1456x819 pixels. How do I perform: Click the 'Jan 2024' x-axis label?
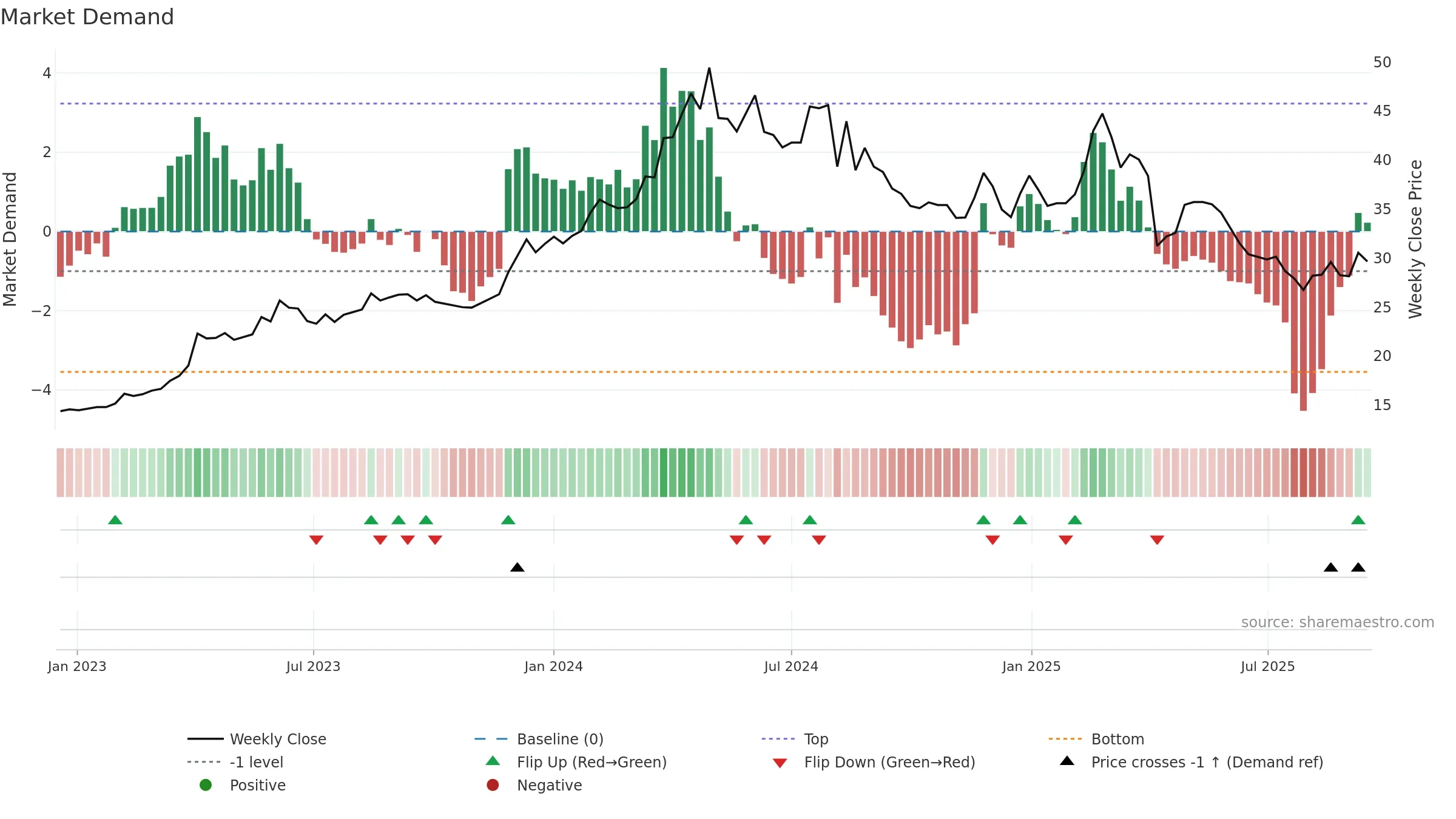click(x=554, y=666)
